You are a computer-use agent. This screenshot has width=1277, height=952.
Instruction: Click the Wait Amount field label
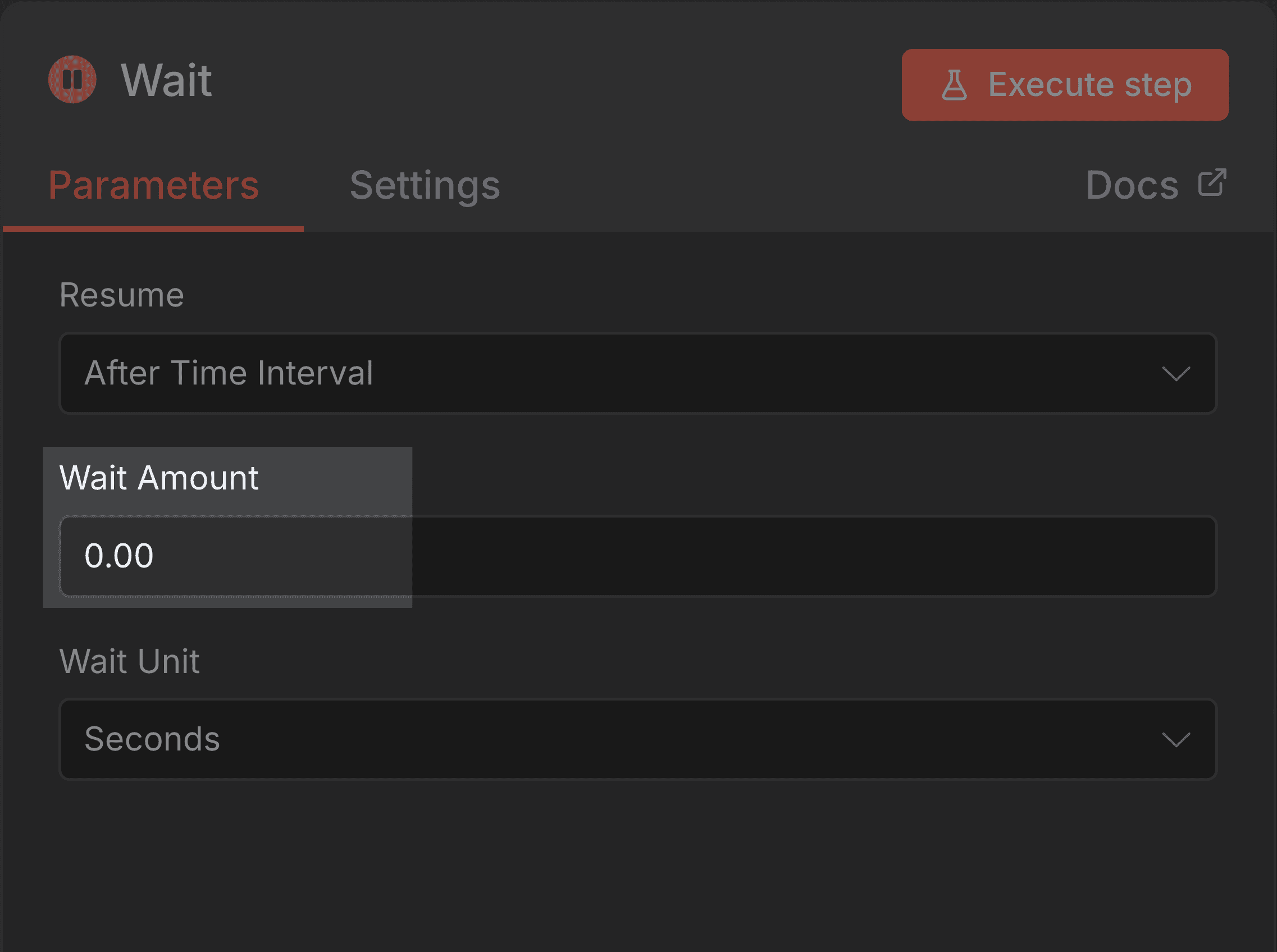[x=158, y=477]
